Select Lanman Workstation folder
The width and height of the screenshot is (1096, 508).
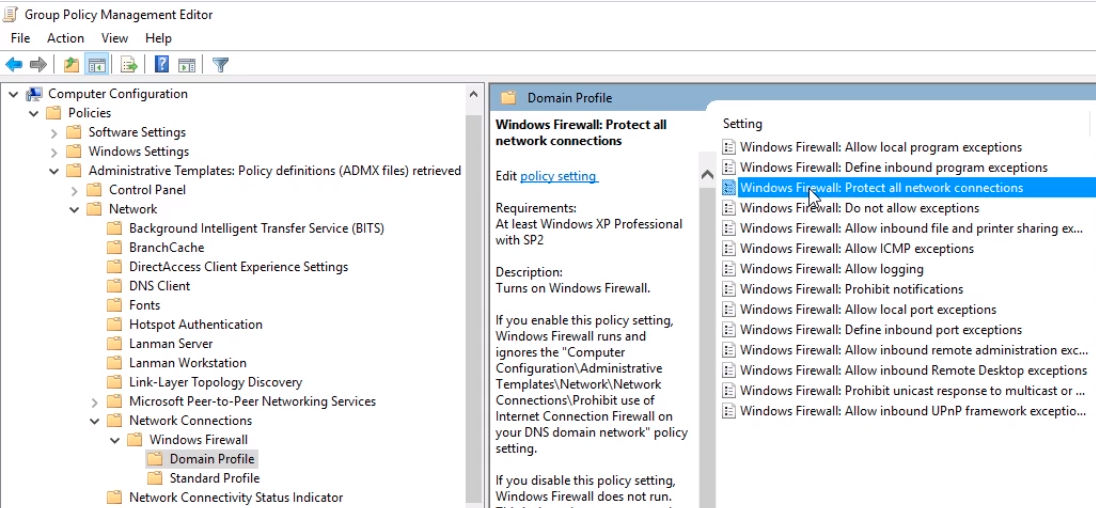point(188,363)
